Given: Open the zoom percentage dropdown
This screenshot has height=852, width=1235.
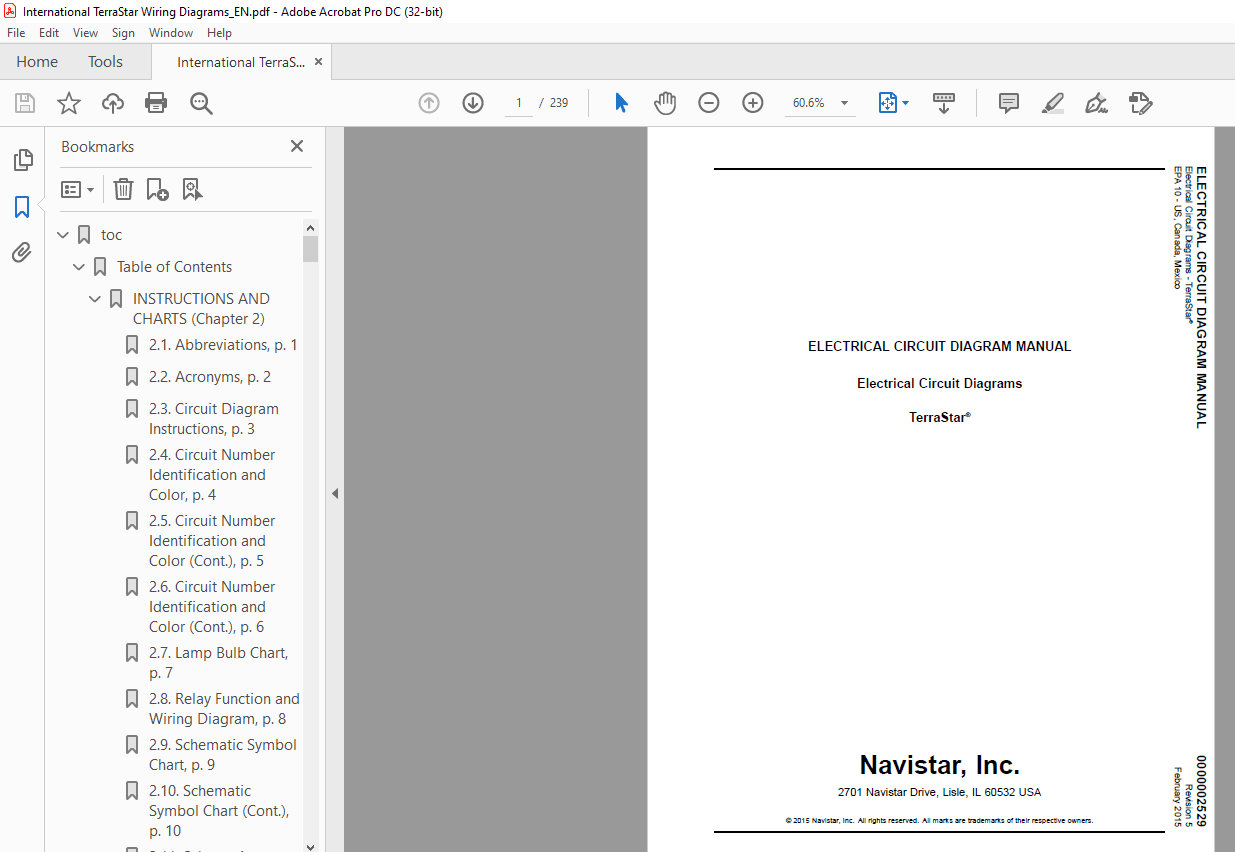Looking at the screenshot, I should click(x=844, y=103).
